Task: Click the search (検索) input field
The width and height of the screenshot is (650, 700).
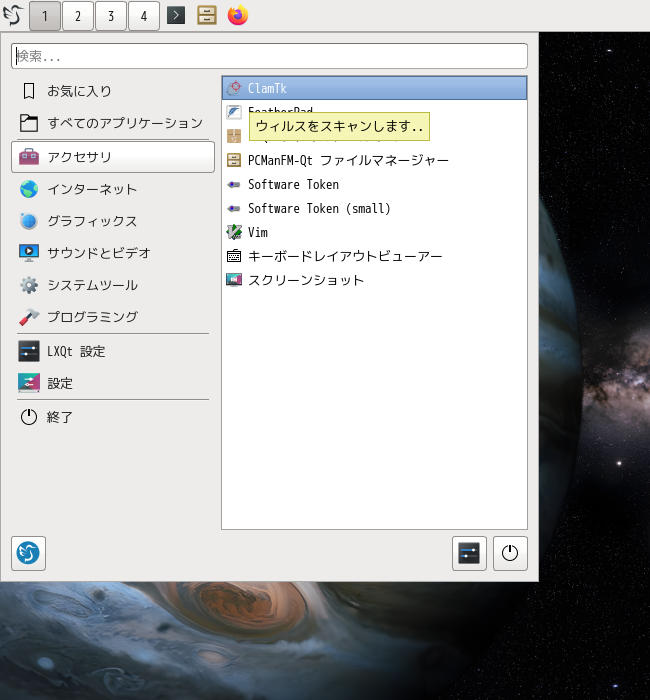Action: pyautogui.click(x=270, y=56)
